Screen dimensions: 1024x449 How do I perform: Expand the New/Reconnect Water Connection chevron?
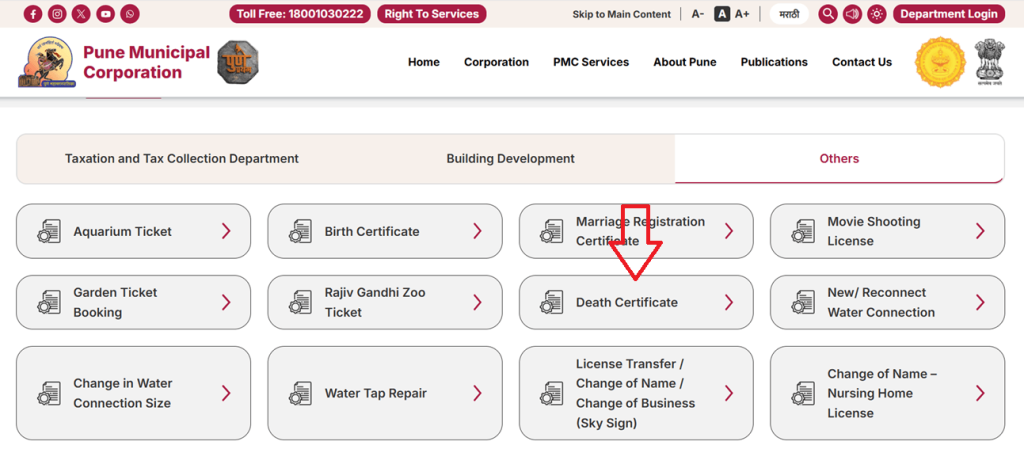[x=980, y=302]
